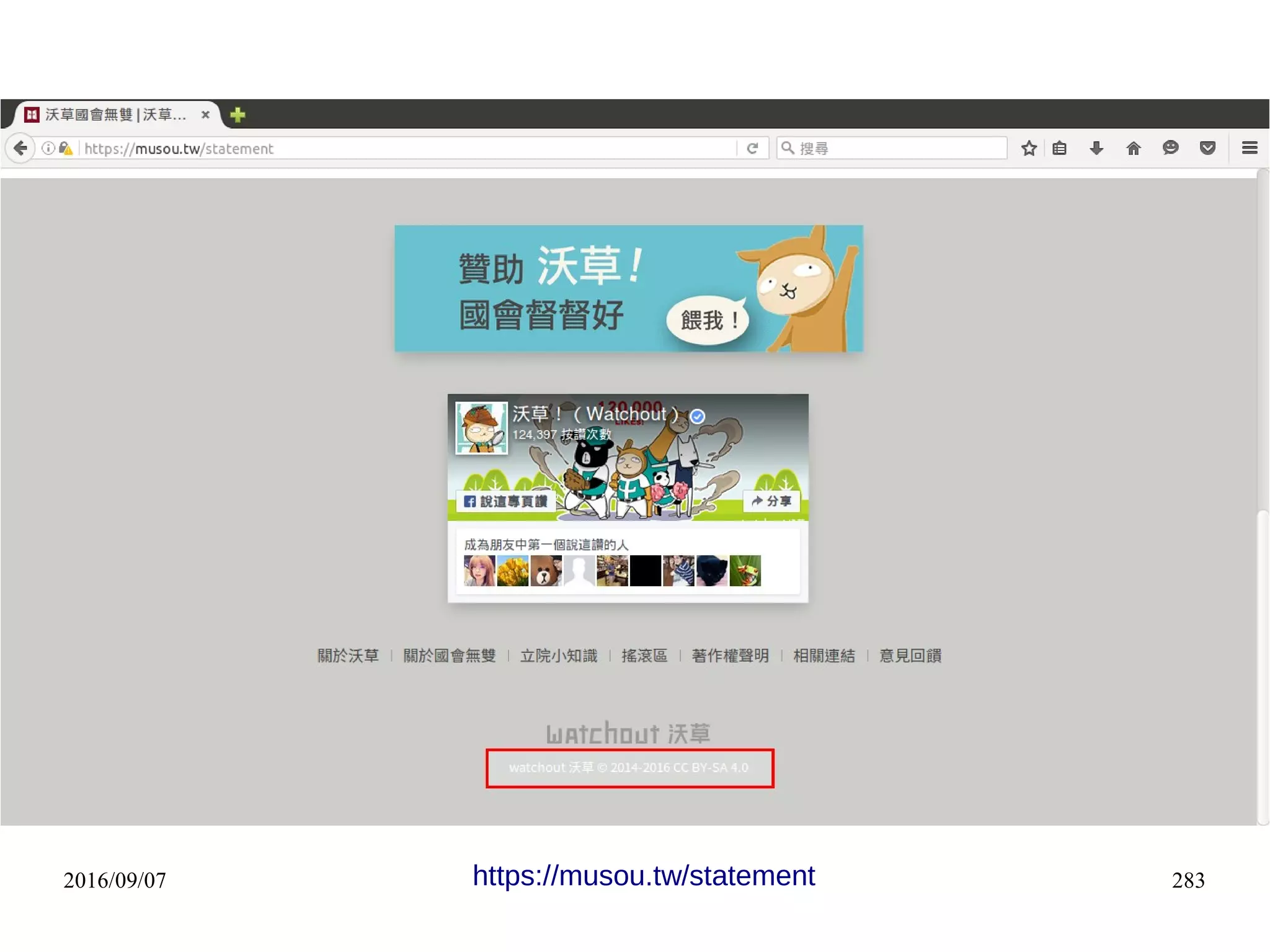Bookmark this page with star icon

1029,148
